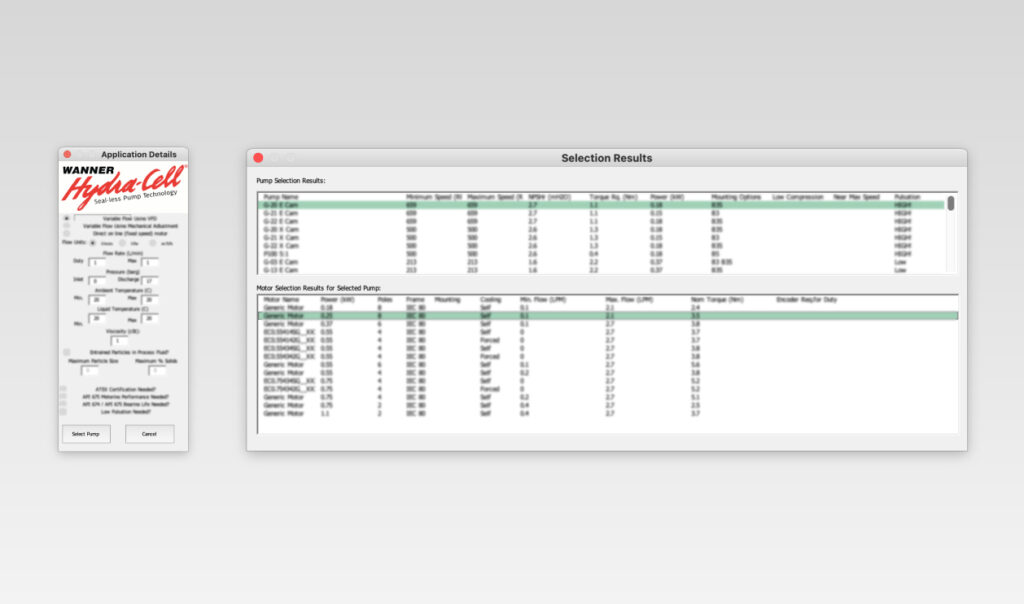
Task: Select the G-21 X Cam pump row
Action: (x=601, y=238)
